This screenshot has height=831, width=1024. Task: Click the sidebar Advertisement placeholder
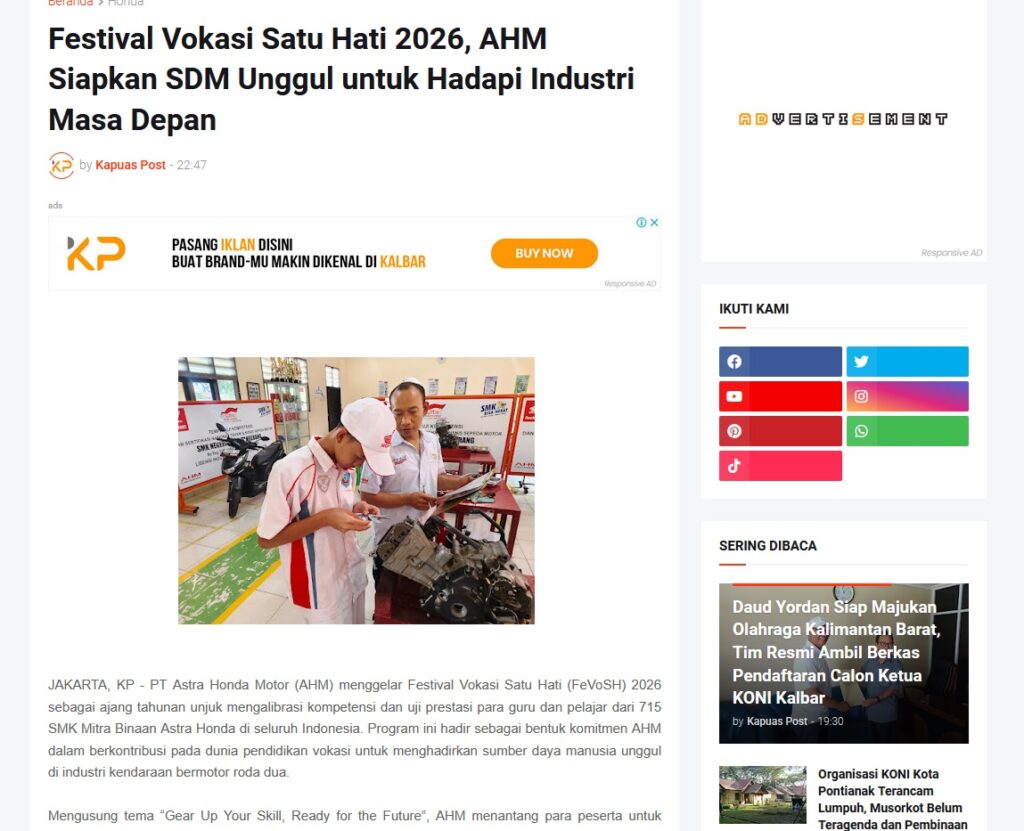tap(843, 119)
